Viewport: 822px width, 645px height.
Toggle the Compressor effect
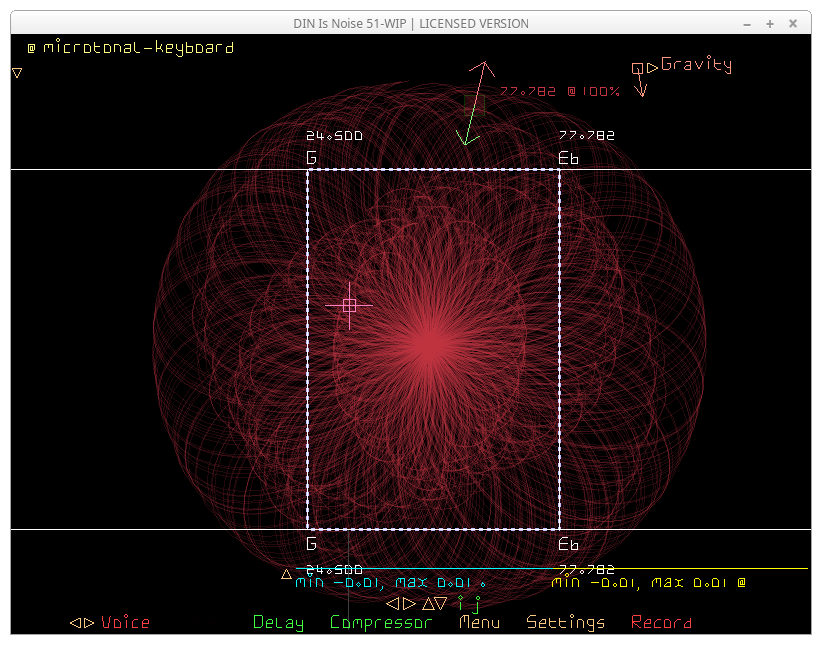click(381, 622)
